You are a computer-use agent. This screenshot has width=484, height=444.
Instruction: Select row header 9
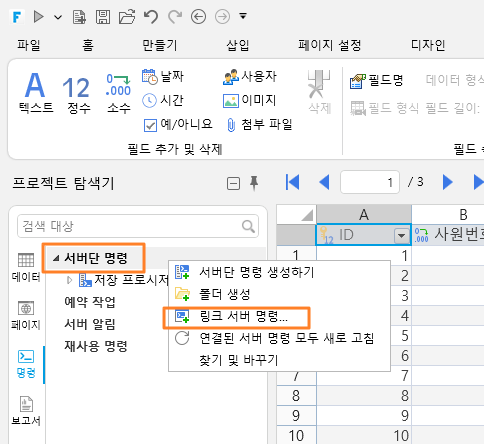(x=296, y=416)
